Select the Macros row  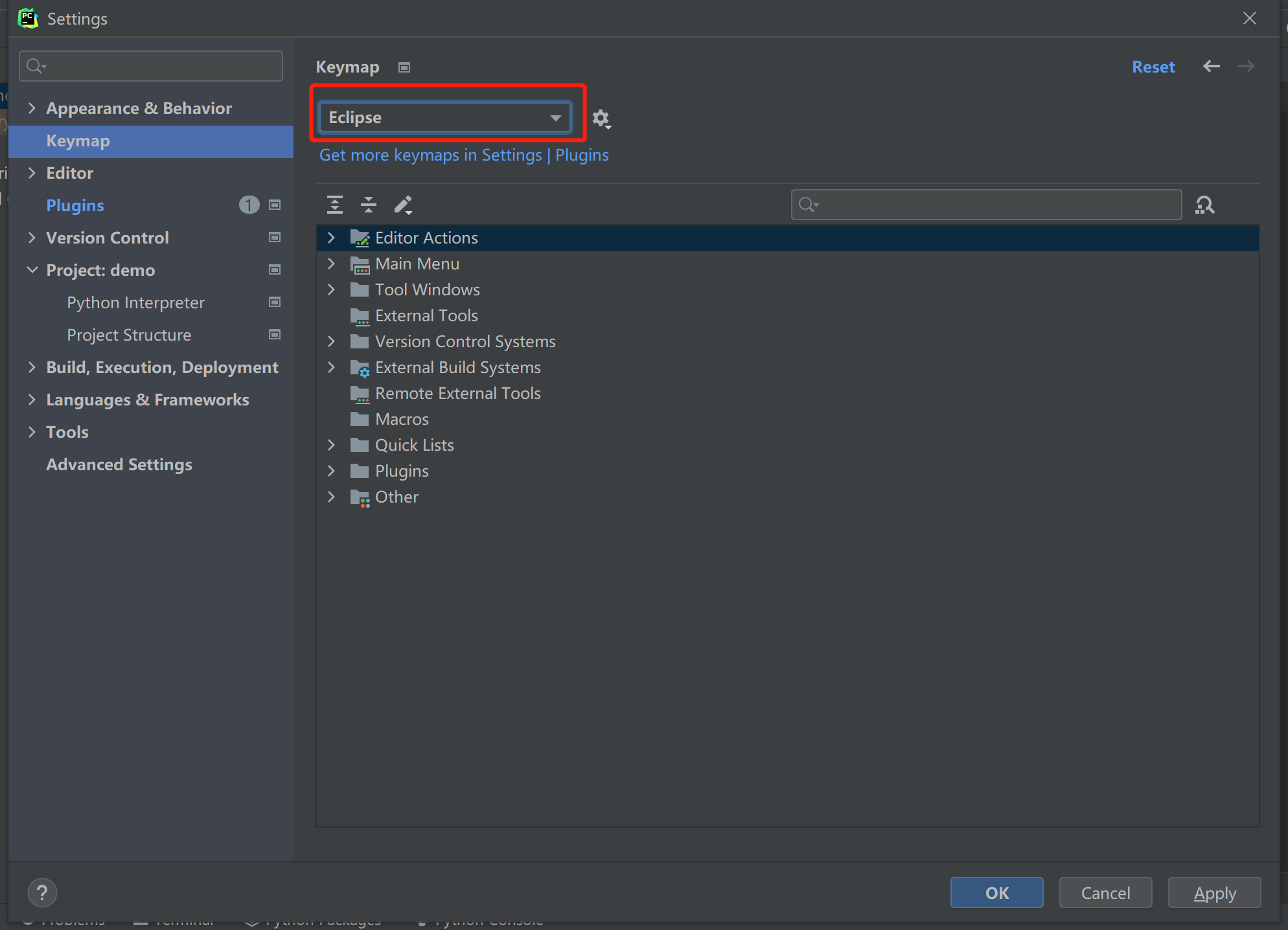tap(788, 419)
